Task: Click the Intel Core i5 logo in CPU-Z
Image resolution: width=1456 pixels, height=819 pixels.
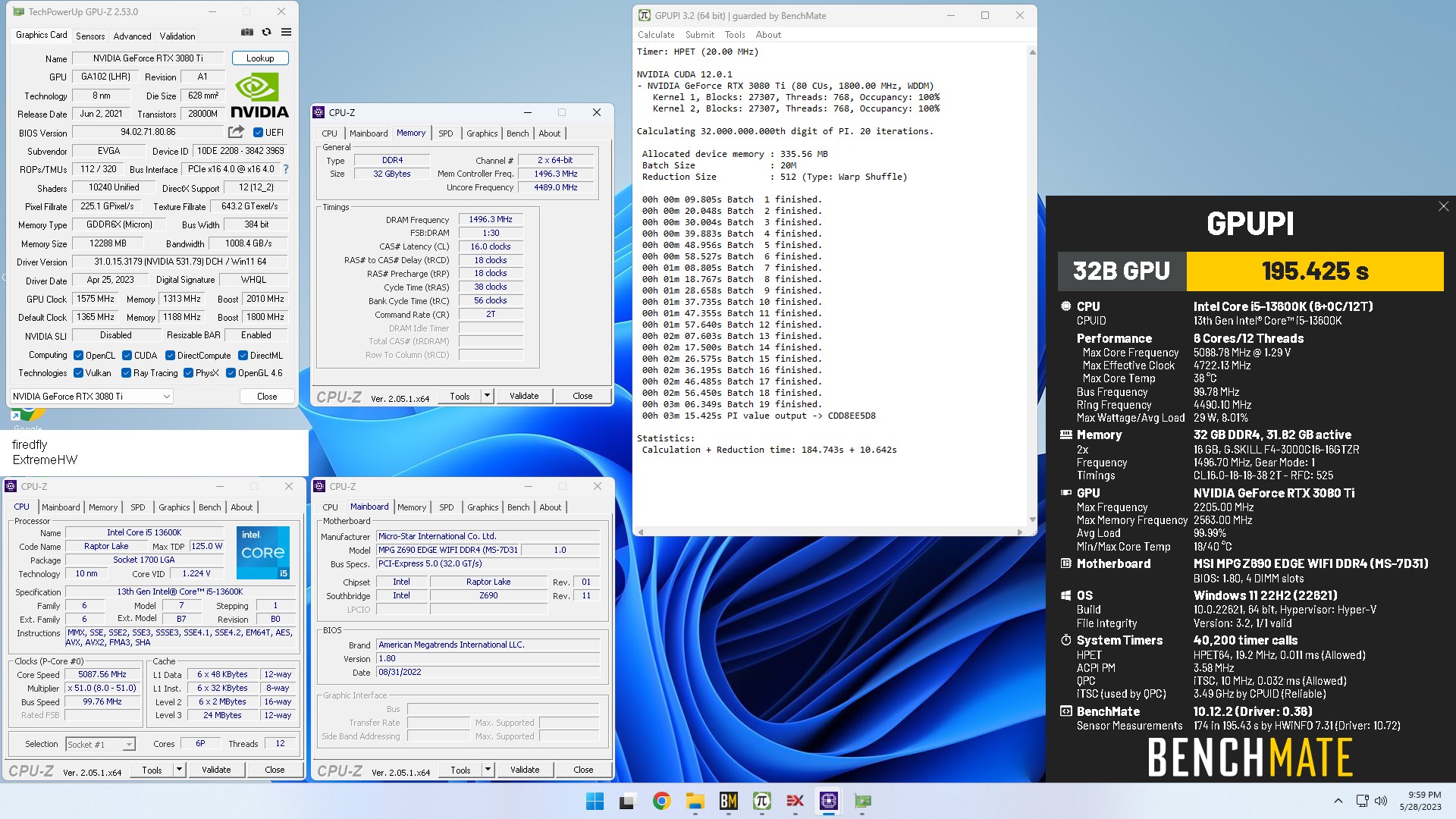Action: (263, 553)
